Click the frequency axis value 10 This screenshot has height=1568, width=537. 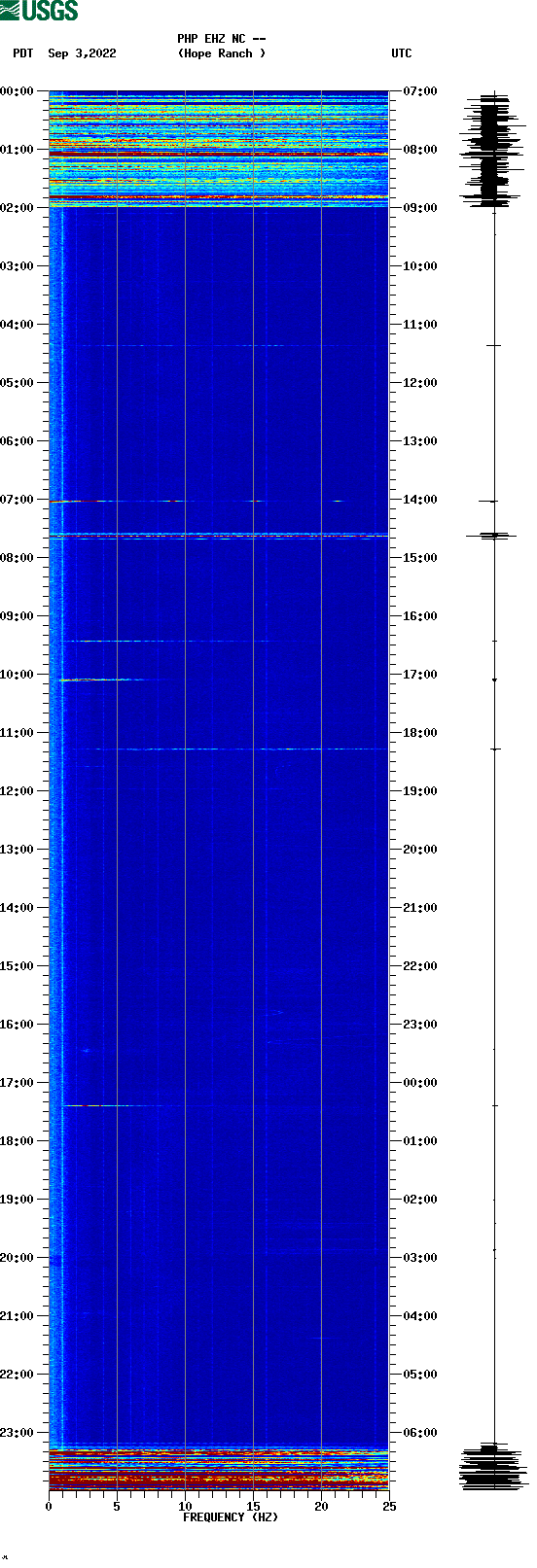pos(185,1507)
